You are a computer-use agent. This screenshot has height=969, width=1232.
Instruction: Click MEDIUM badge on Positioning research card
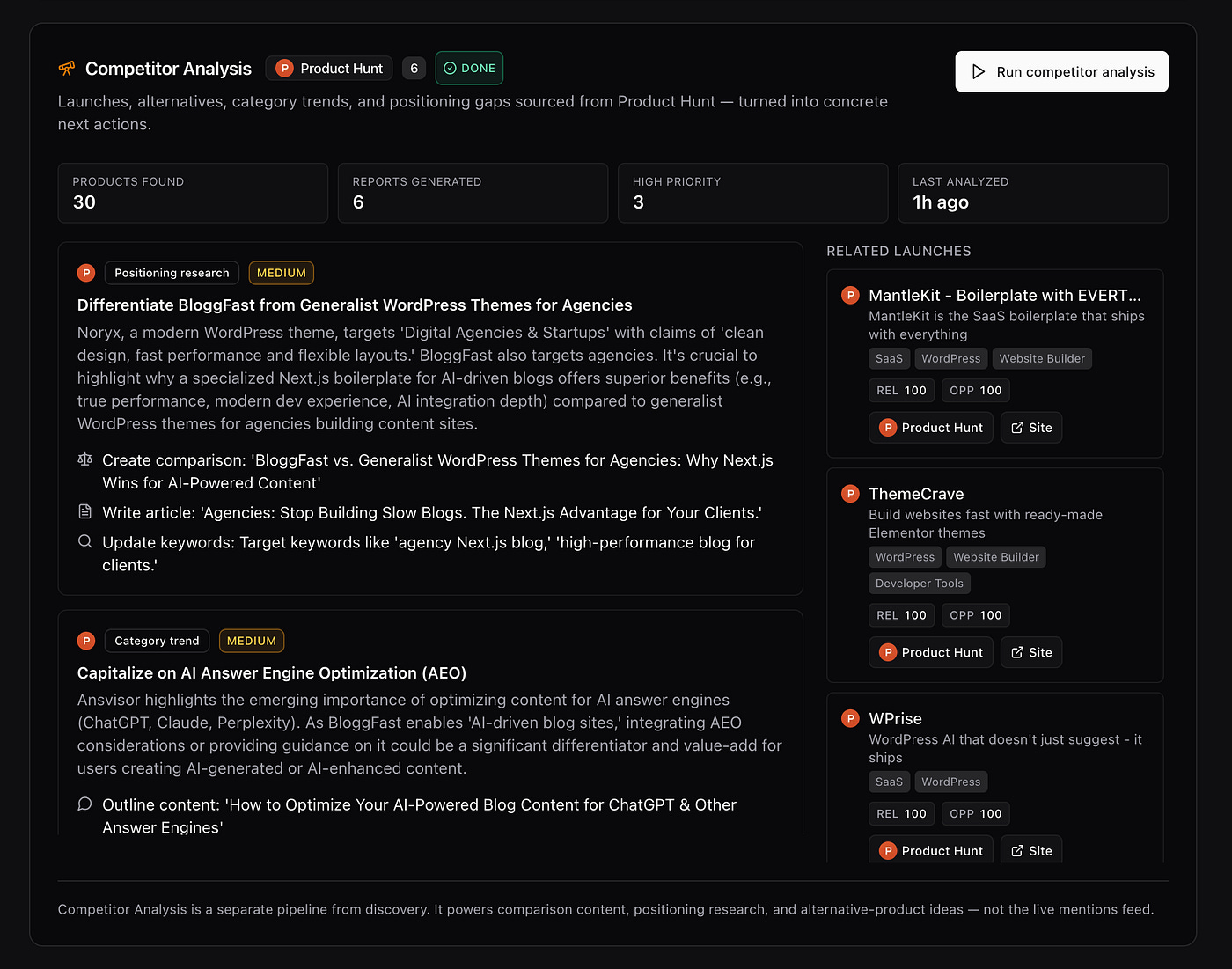tap(282, 273)
